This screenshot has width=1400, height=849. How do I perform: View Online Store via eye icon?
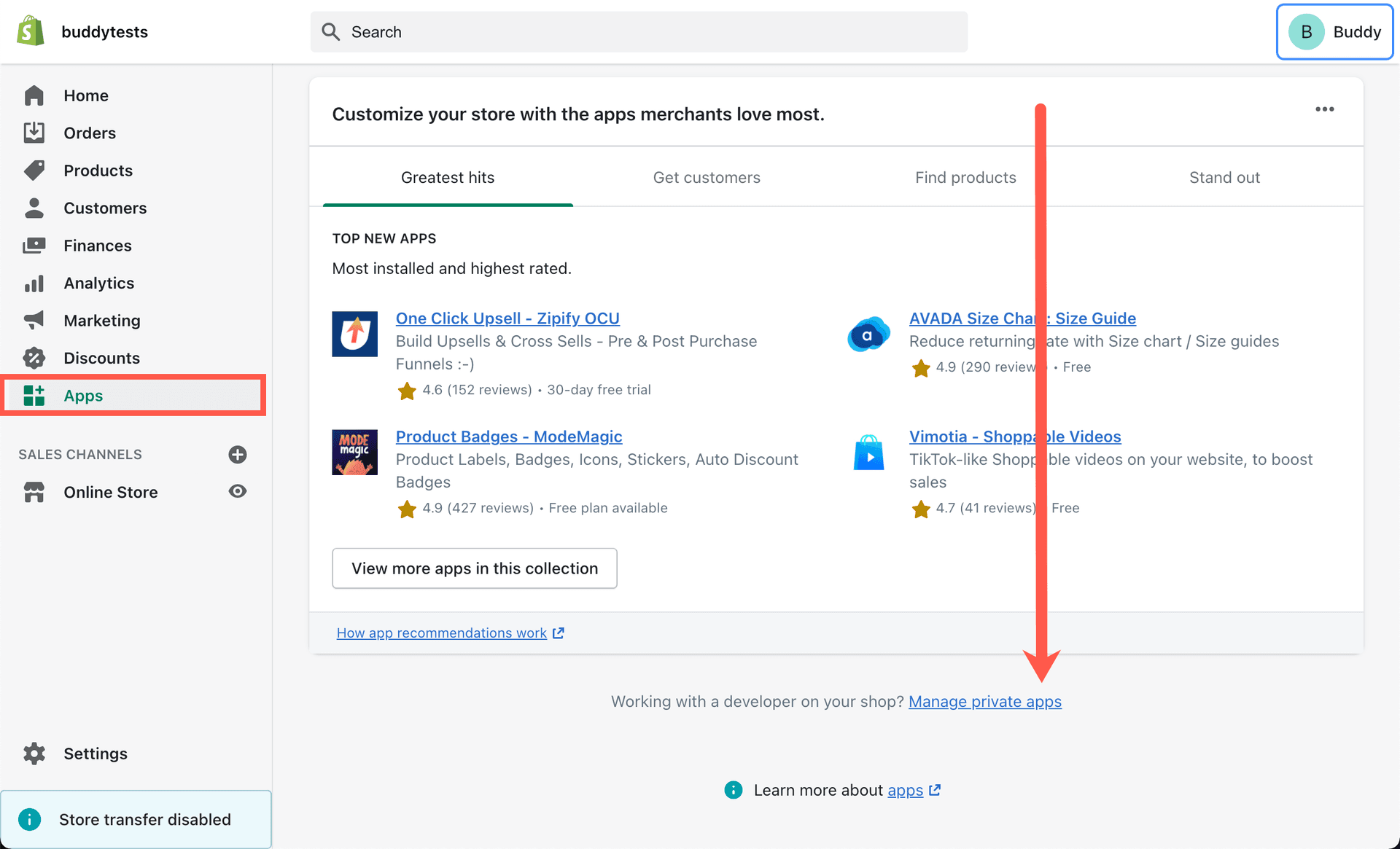238,491
